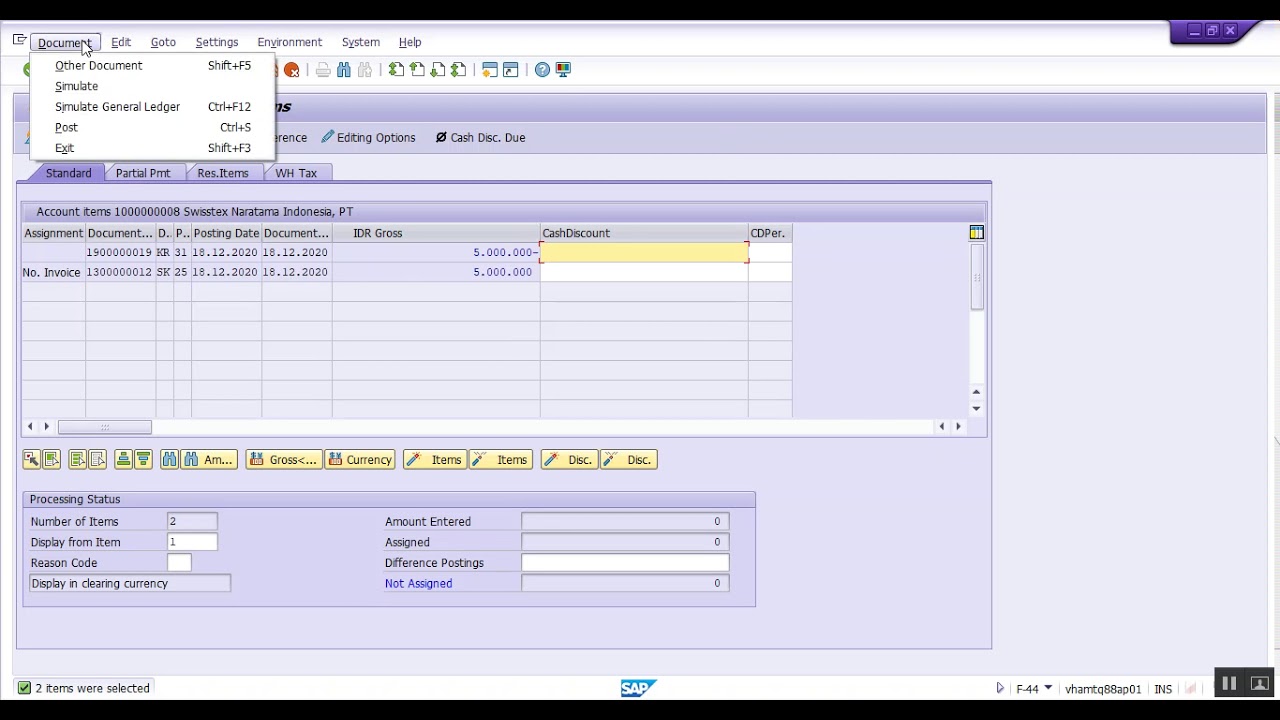Open the Help menu
The height and width of the screenshot is (720, 1280).
point(410,42)
